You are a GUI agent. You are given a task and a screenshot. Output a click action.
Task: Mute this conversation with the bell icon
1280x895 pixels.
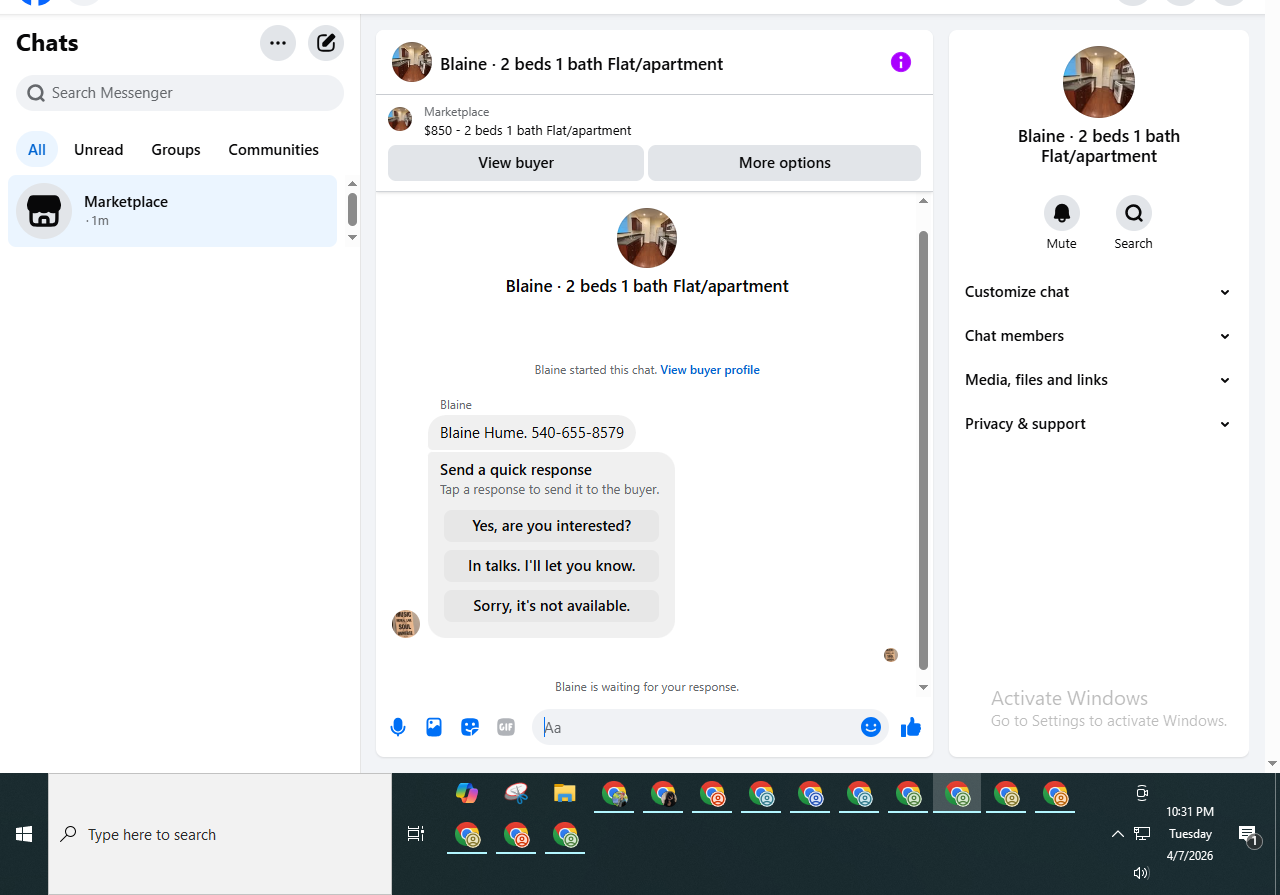click(1062, 213)
